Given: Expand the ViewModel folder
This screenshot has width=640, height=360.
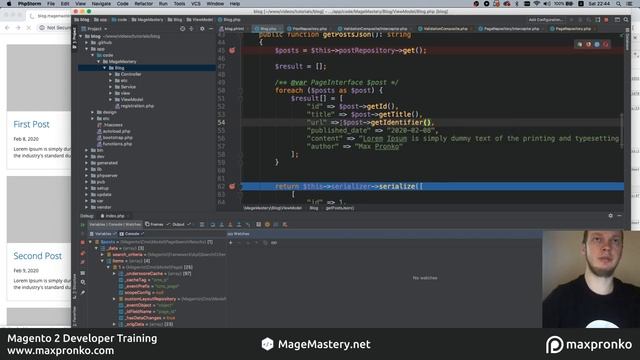Looking at the screenshot, I should click(110, 100).
